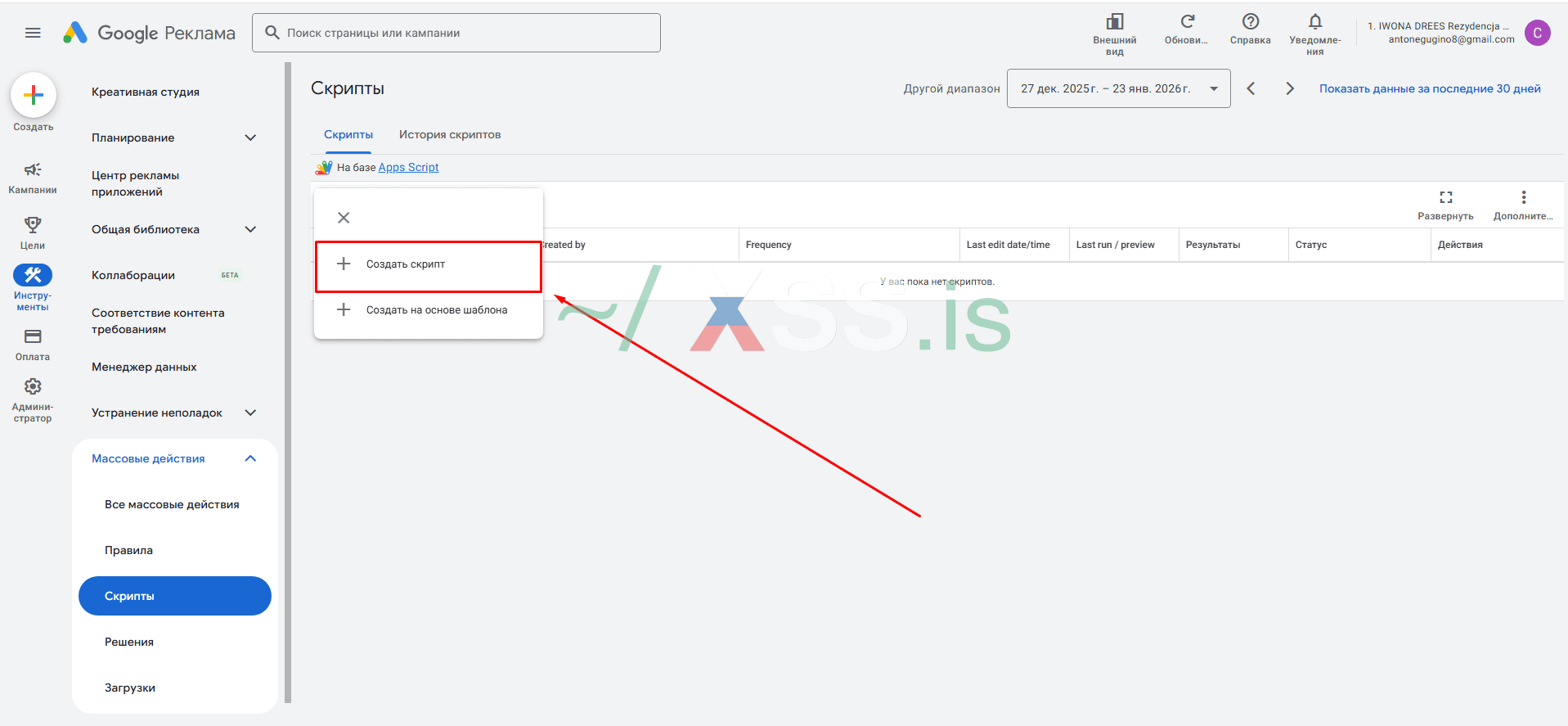Open Колаборации menu item
This screenshot has width=1568, height=726.
coord(133,275)
